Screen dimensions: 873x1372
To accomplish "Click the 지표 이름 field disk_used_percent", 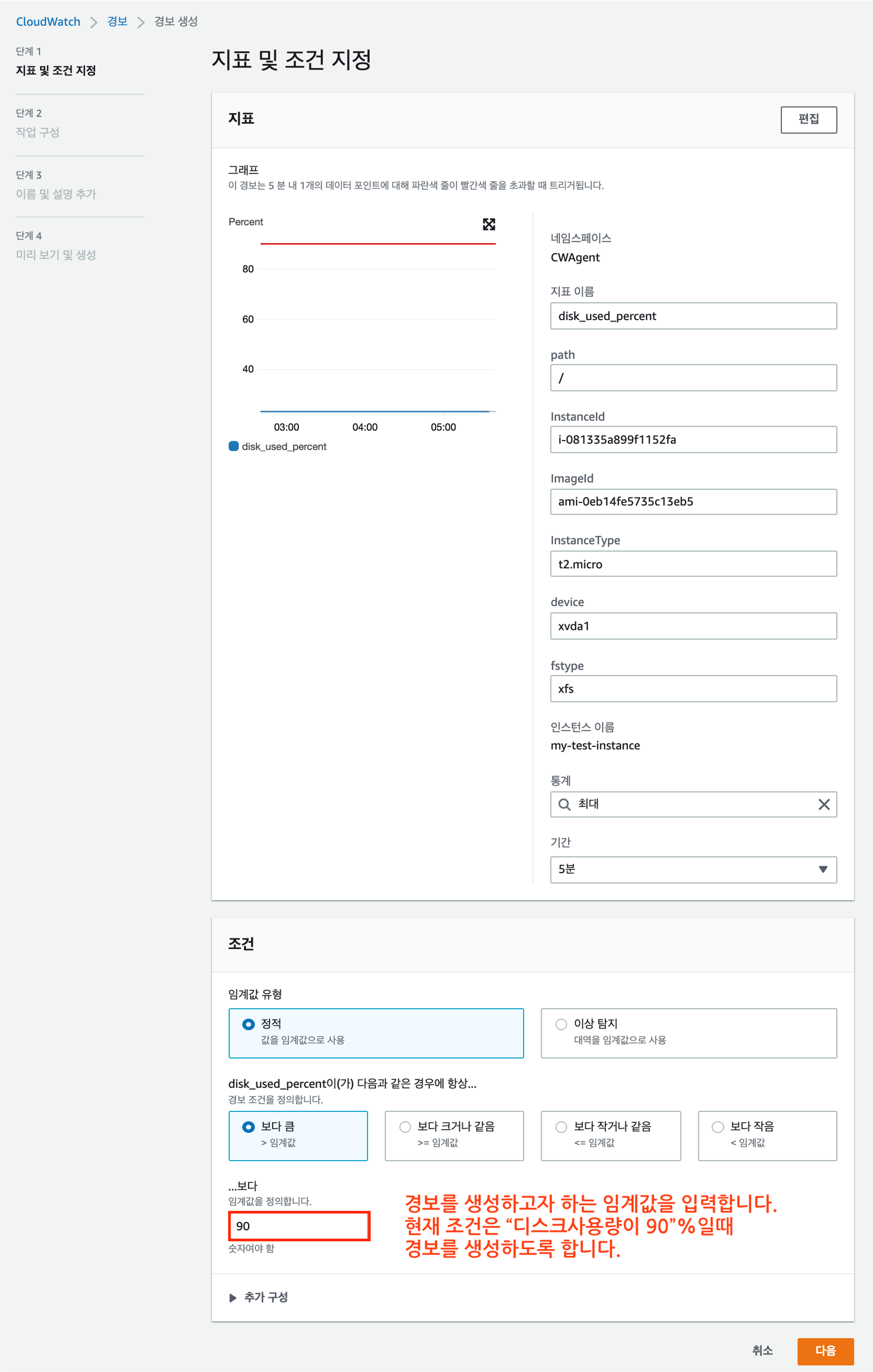I will (x=693, y=316).
